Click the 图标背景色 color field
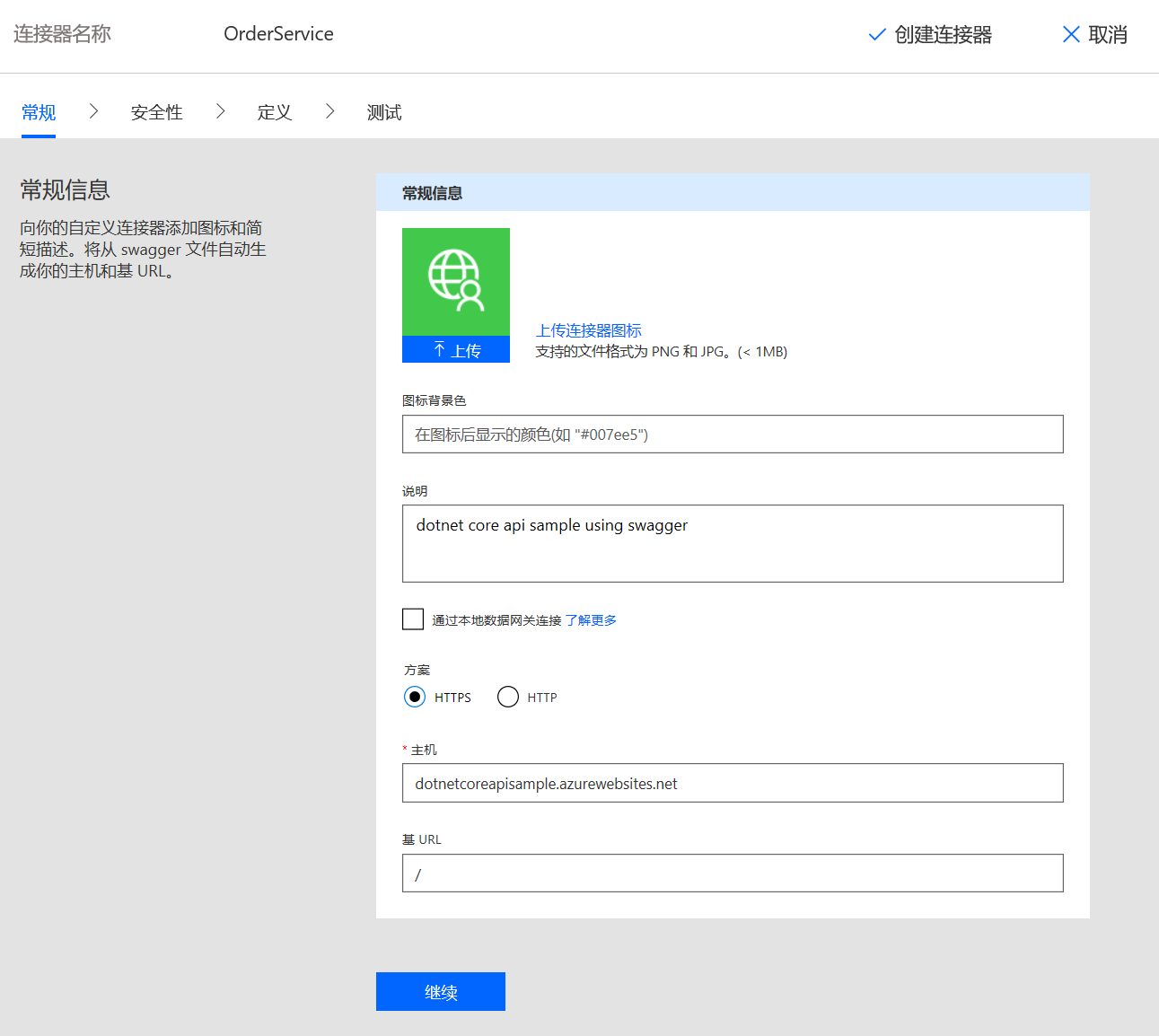This screenshot has height=1036, width=1159. tap(733, 434)
